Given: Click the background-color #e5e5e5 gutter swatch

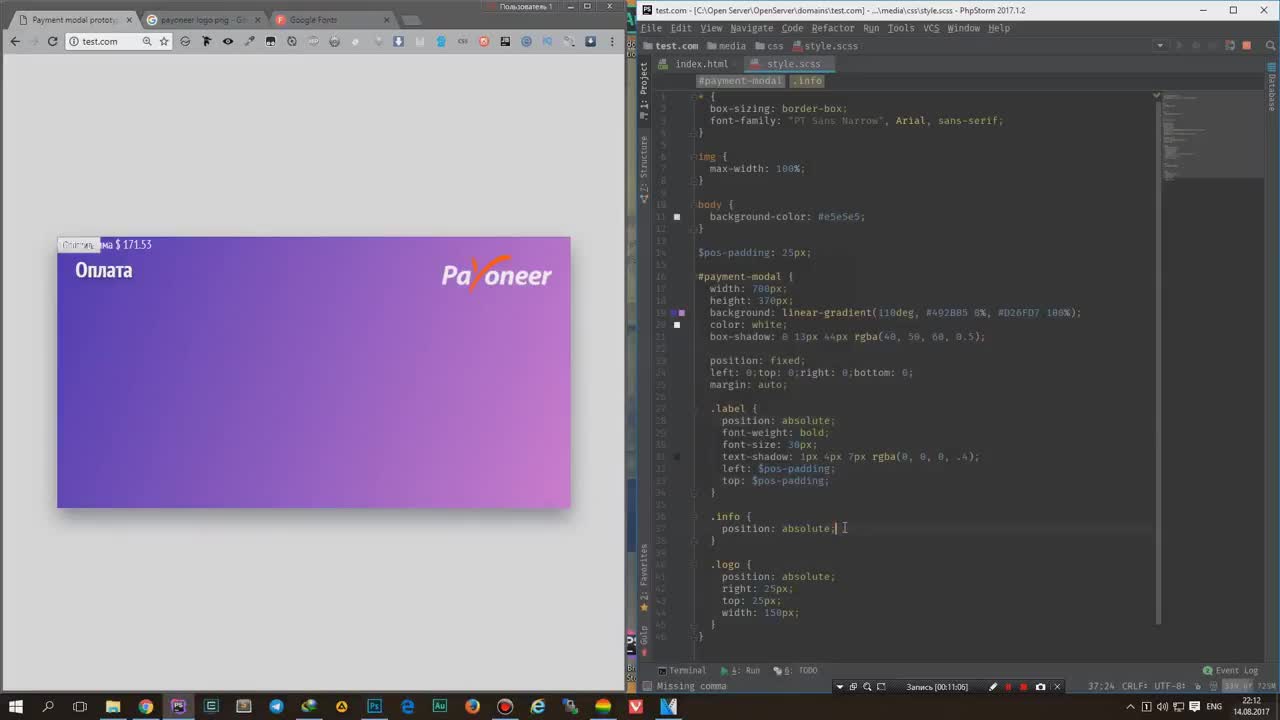Looking at the screenshot, I should [677, 217].
